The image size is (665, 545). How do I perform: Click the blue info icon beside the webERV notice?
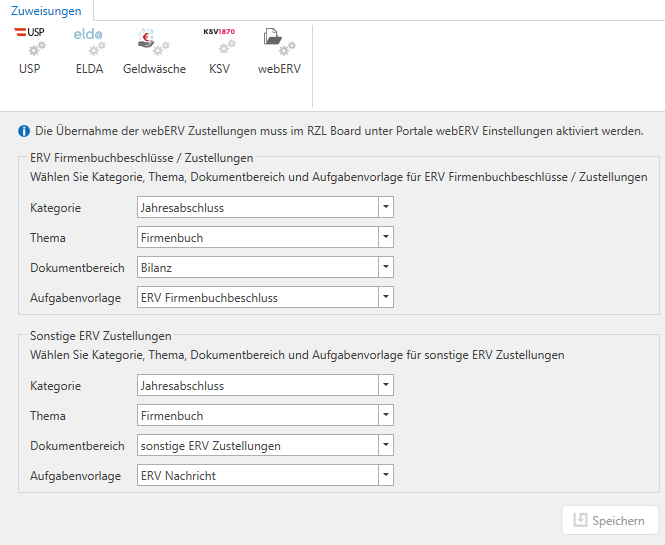23,131
